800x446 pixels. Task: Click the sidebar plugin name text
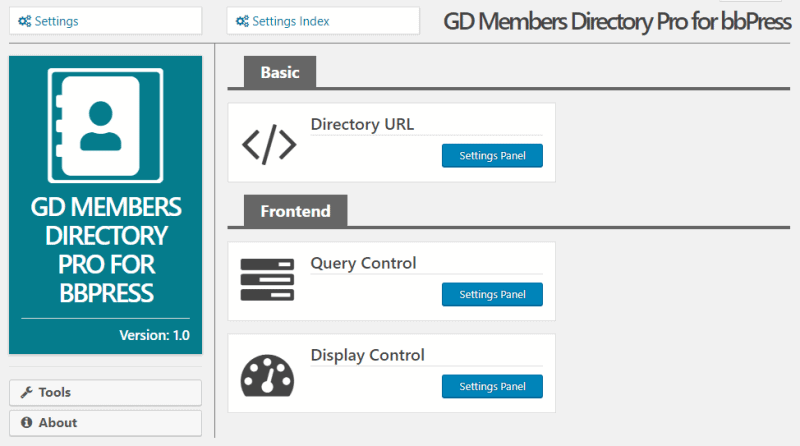coord(106,250)
